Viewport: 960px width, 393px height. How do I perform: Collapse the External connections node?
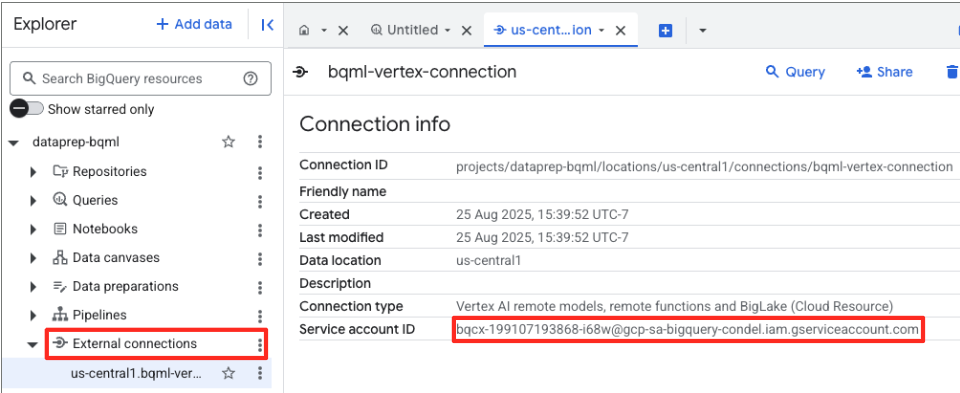point(33,344)
